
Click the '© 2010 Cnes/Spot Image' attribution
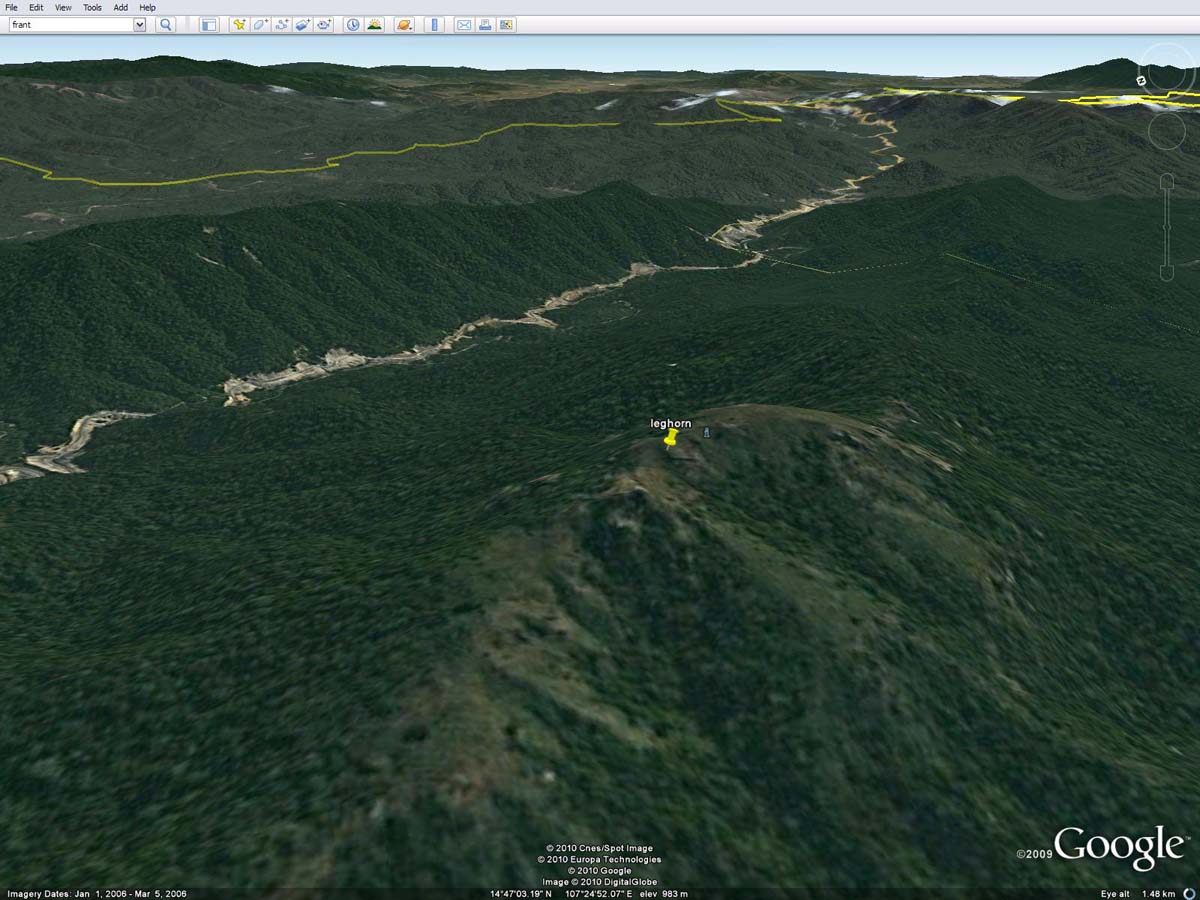[x=599, y=849]
